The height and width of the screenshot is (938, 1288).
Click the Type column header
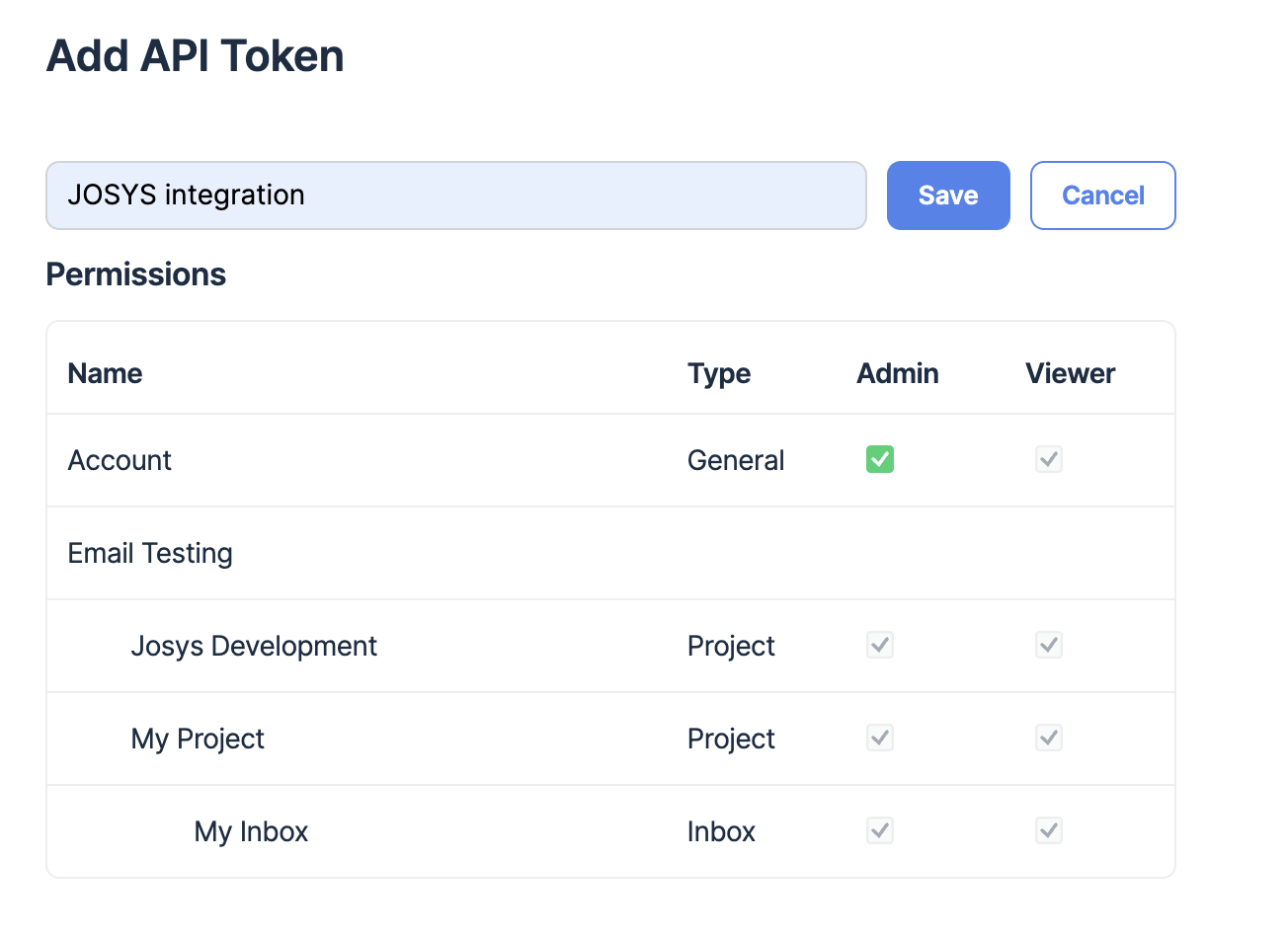[719, 373]
